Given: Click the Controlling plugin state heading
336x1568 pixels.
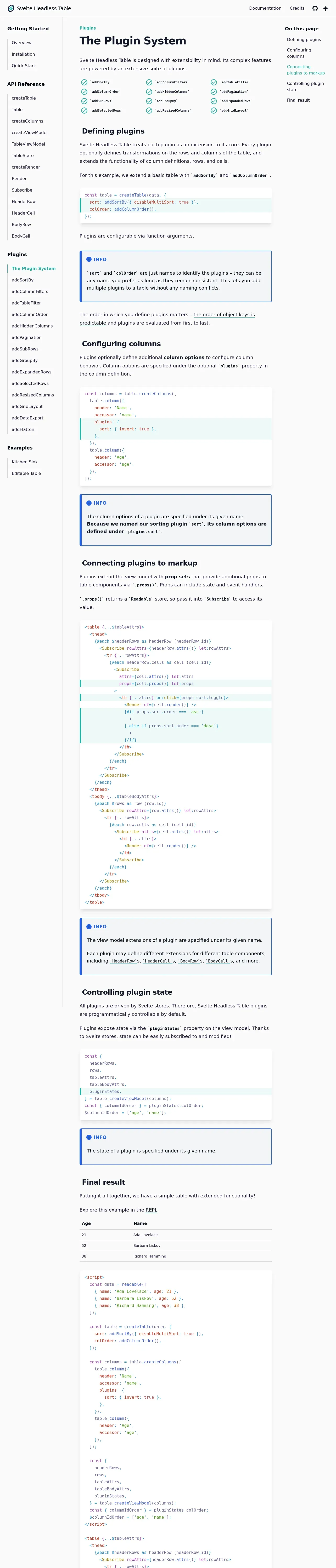Looking at the screenshot, I should (127, 992).
